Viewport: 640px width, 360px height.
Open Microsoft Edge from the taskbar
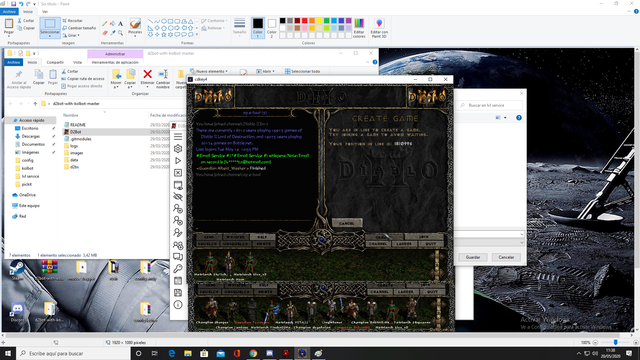171,353
